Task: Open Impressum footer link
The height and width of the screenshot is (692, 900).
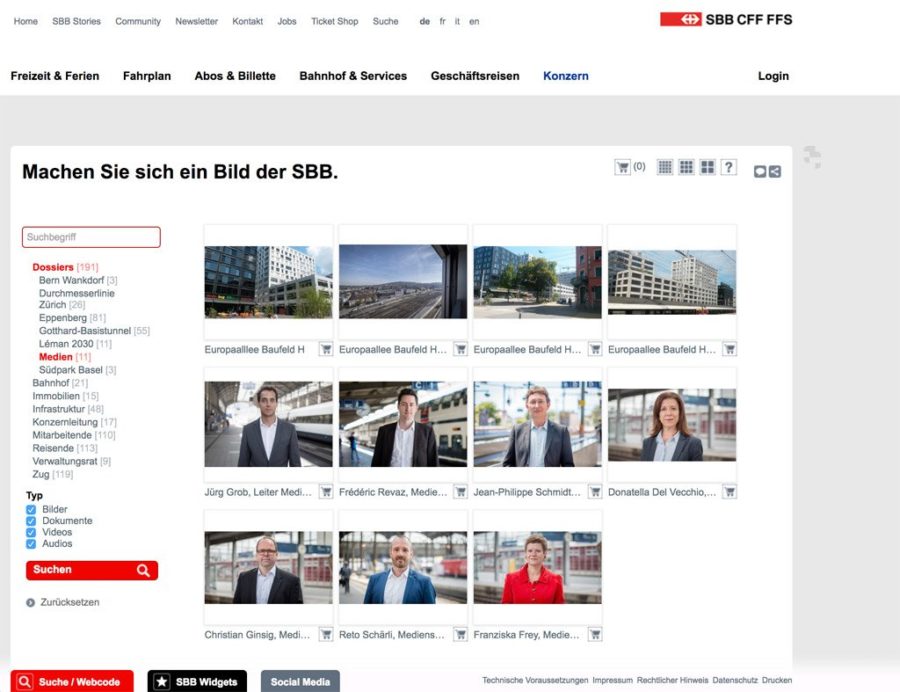Action: coord(612,680)
